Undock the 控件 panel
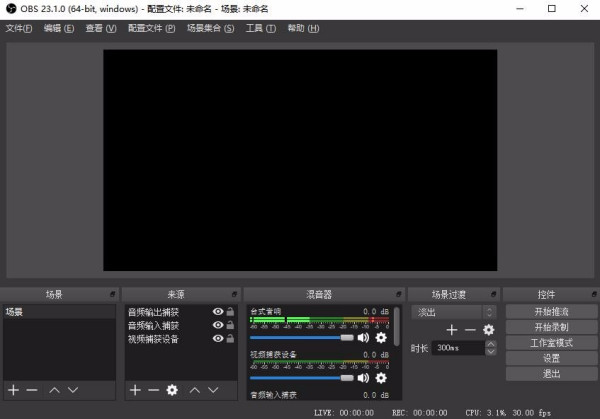 pyautogui.click(x=594, y=294)
